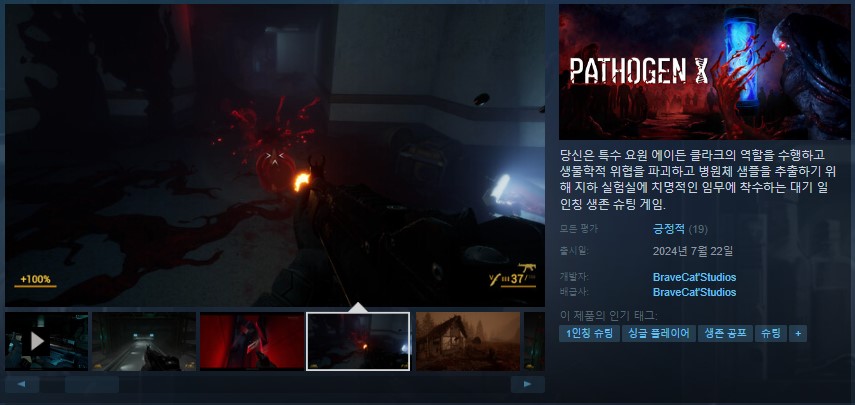Select the 싱글 플레이어 tag
855x405 pixels.
(x=658, y=334)
